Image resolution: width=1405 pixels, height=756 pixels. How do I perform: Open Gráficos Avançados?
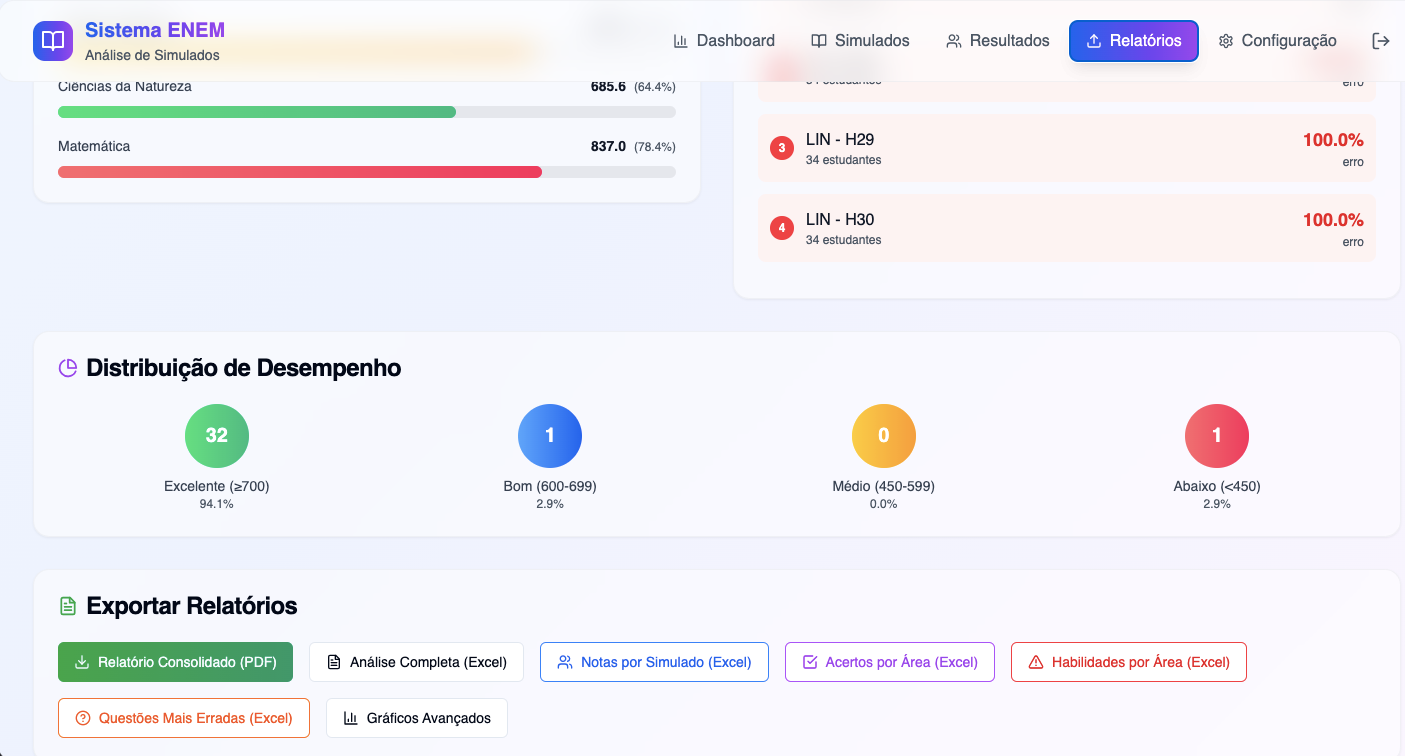(x=416, y=718)
